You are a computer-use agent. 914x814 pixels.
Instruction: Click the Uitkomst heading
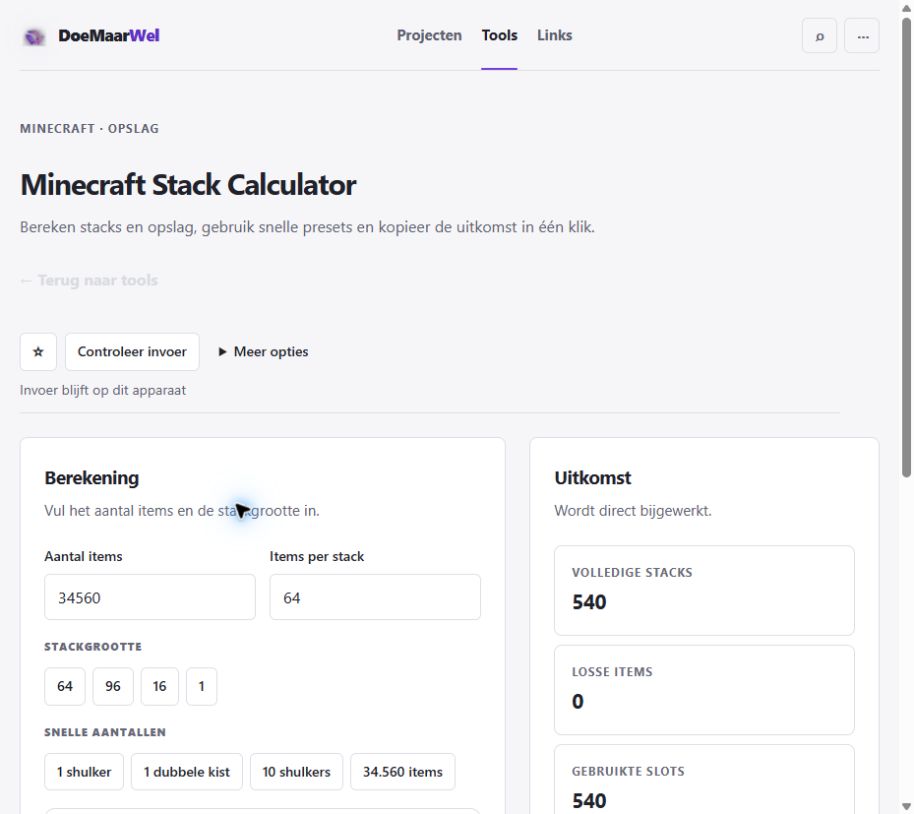pyautogui.click(x=593, y=478)
